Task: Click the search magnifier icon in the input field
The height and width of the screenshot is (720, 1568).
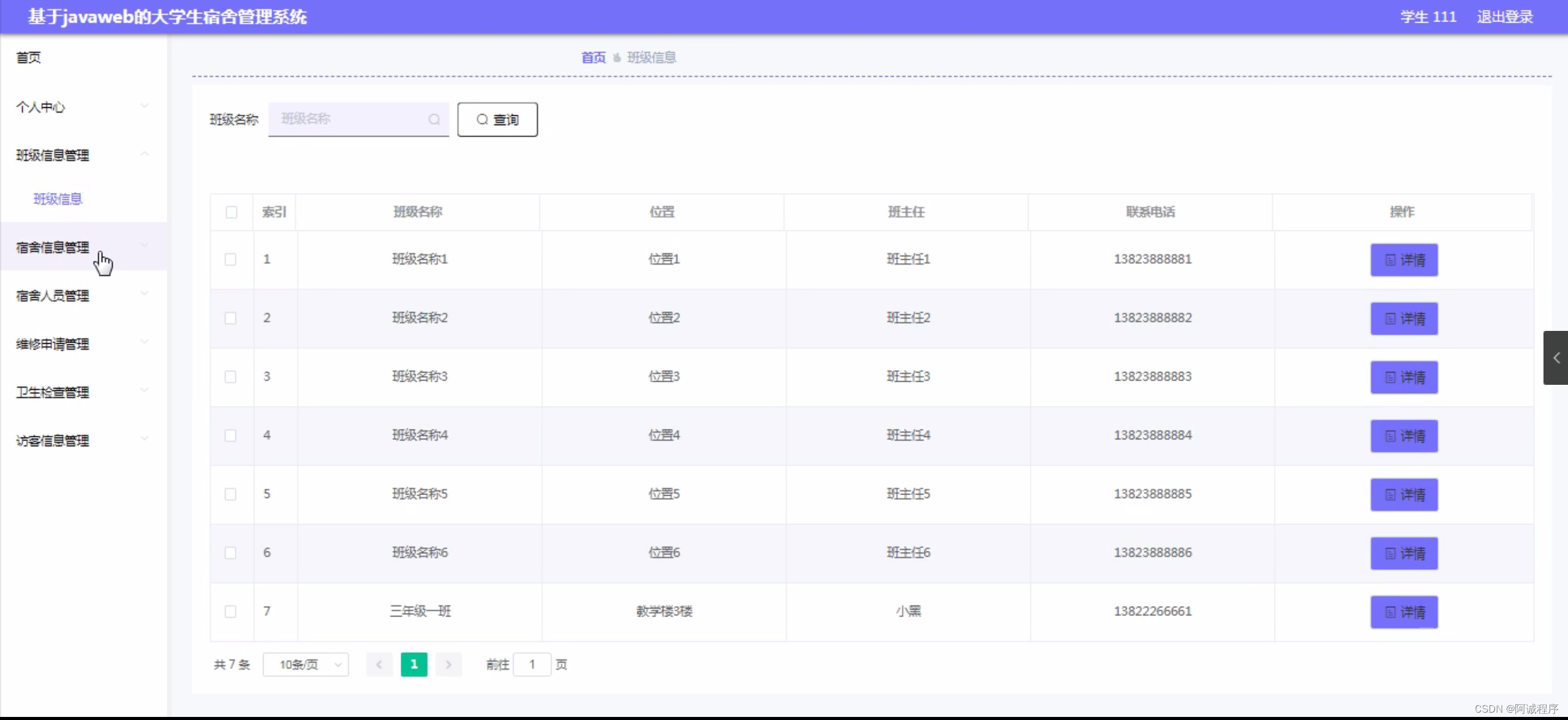Action: click(434, 119)
